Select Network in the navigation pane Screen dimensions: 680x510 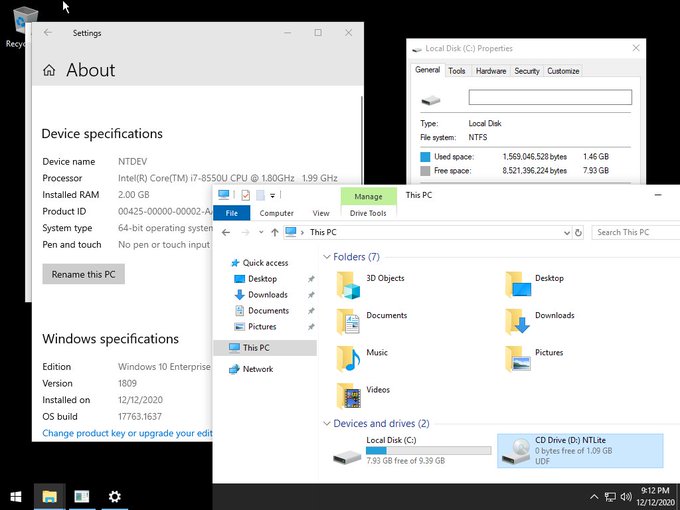251,369
